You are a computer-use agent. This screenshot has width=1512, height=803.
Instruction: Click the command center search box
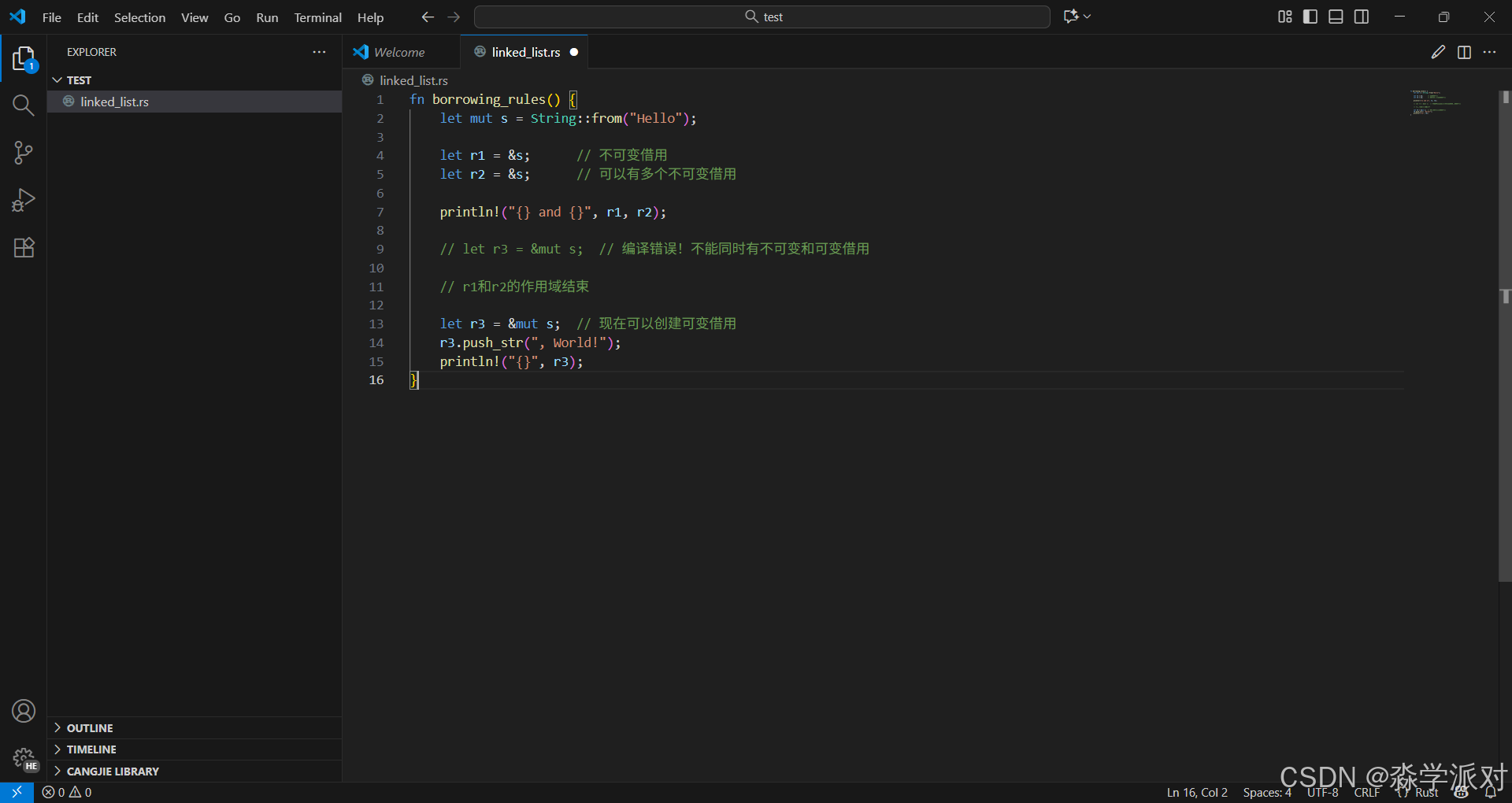[762, 17]
